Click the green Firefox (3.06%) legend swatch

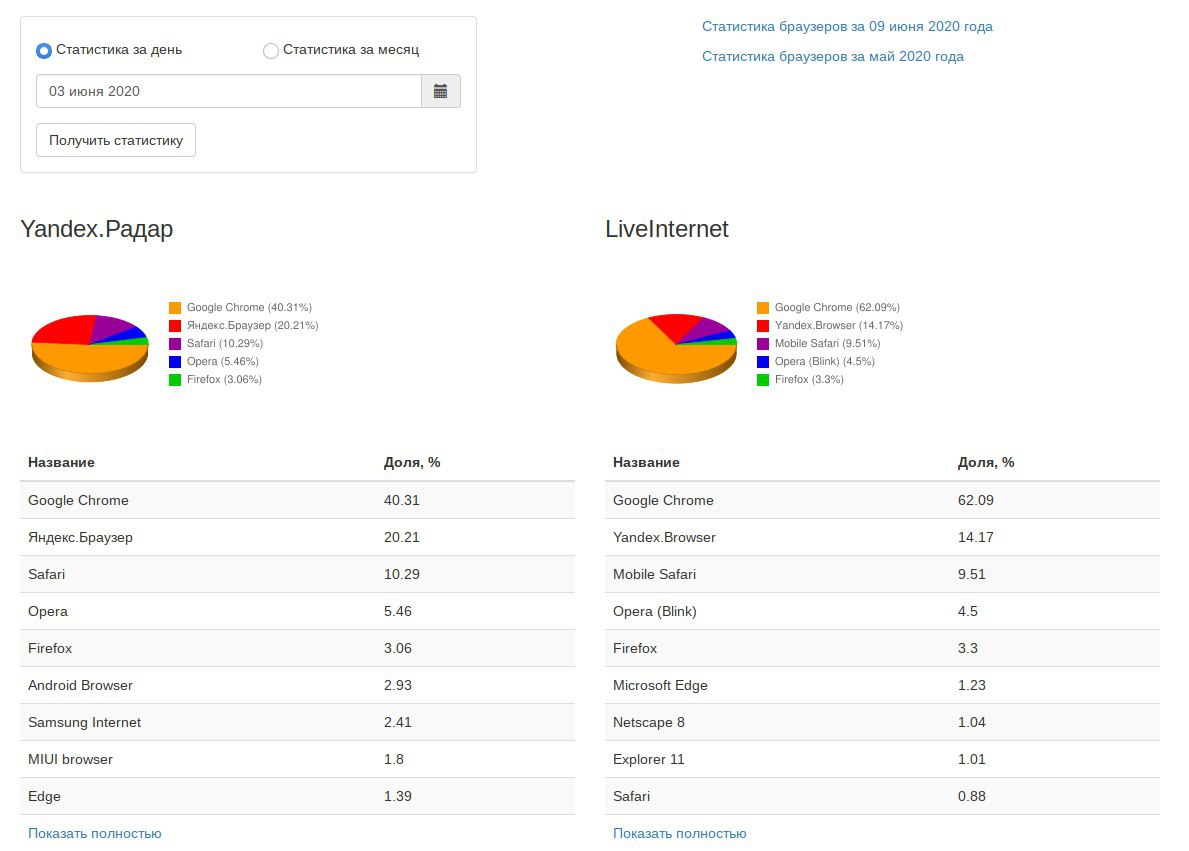(175, 380)
